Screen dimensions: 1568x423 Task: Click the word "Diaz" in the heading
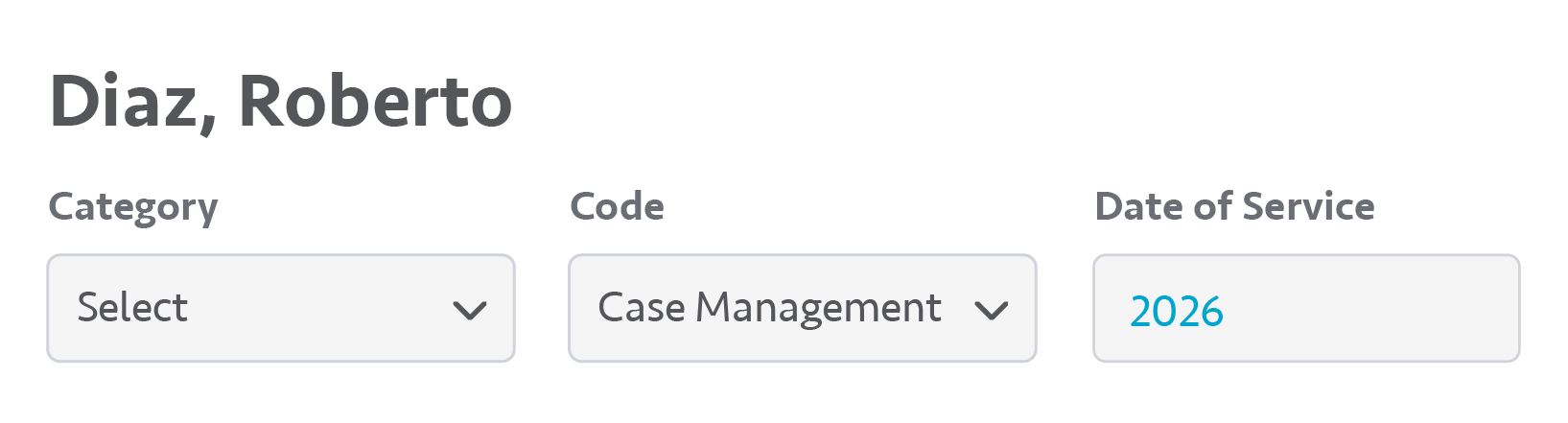pos(125,102)
